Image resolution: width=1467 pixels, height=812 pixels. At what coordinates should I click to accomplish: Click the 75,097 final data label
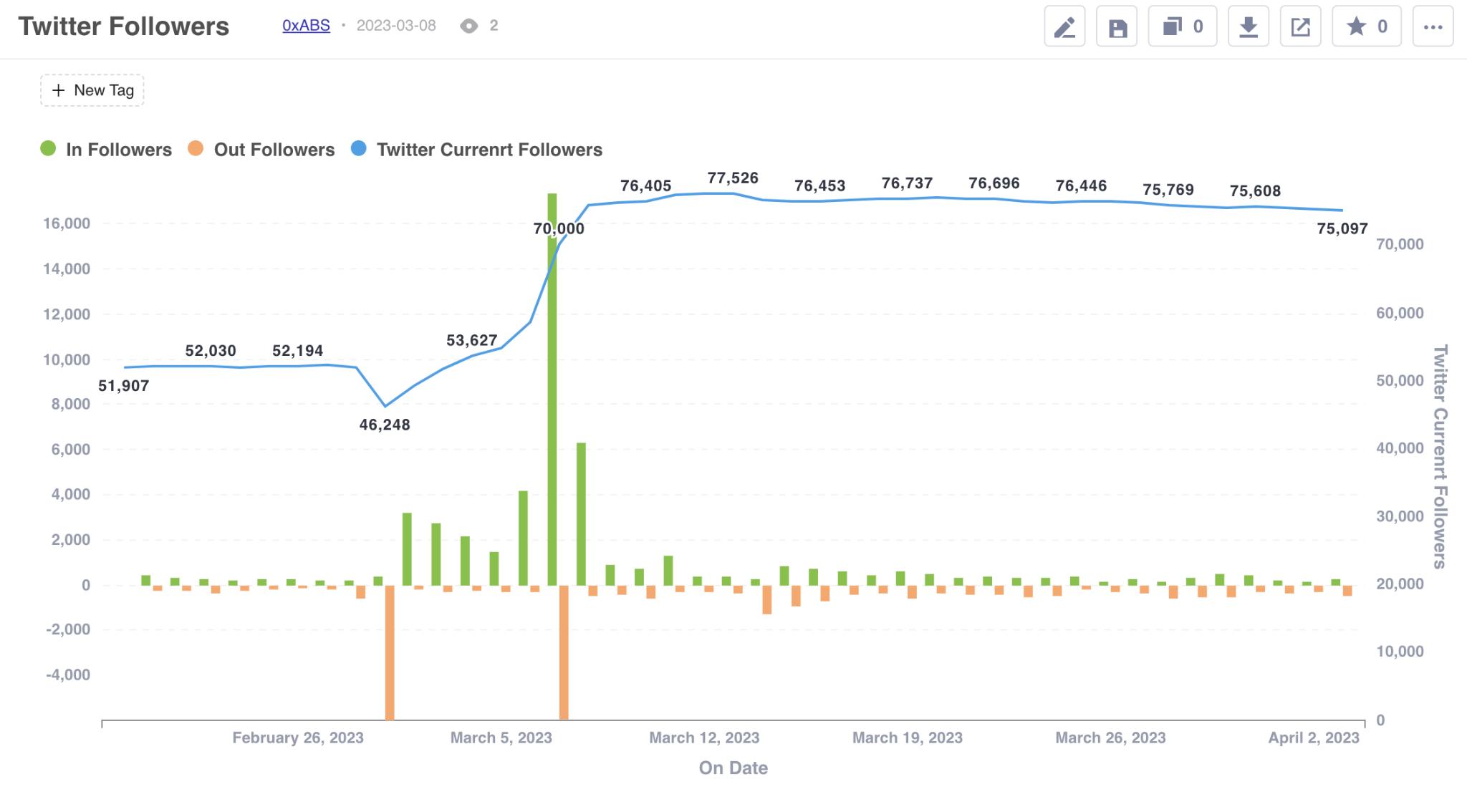[x=1342, y=229]
